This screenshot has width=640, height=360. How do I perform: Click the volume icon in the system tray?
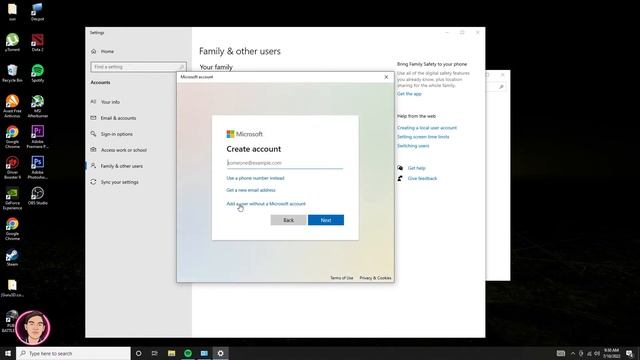coord(597,353)
